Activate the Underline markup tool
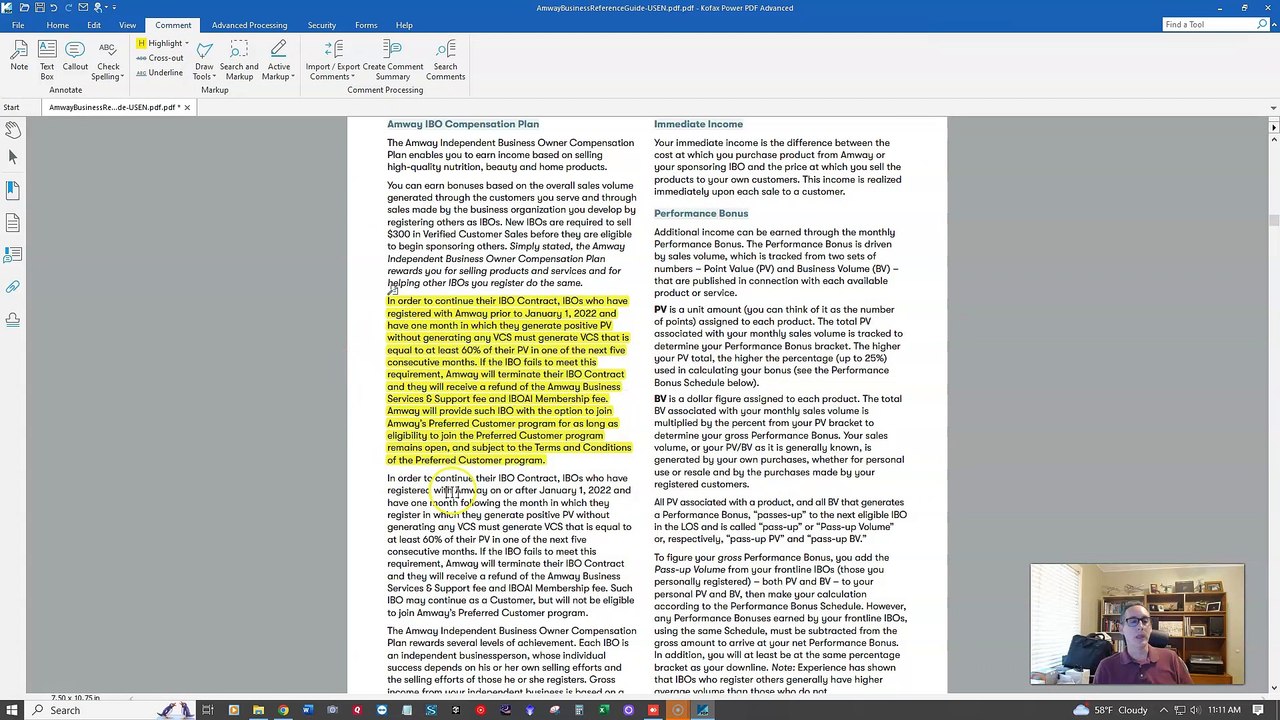This screenshot has width=1280, height=720. [160, 73]
